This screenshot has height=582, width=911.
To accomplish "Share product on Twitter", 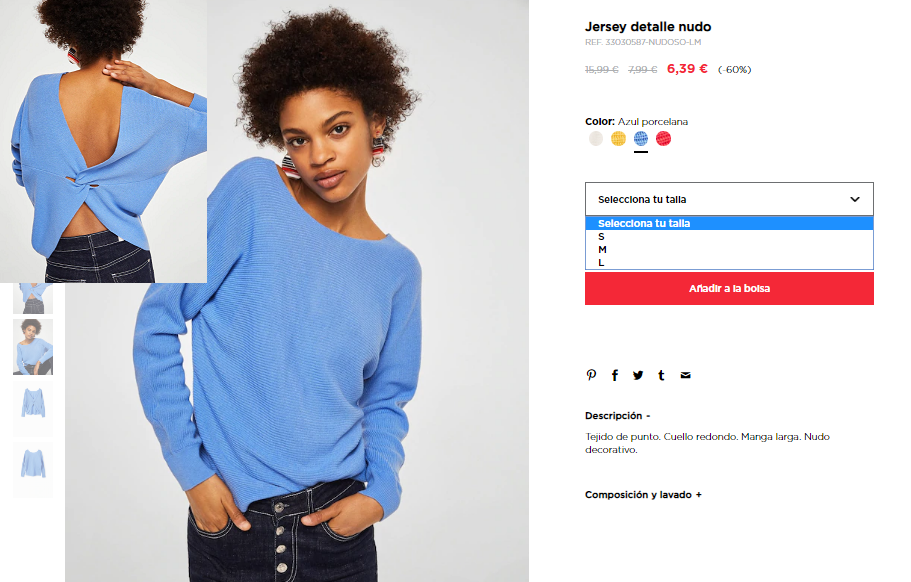I will pos(638,375).
